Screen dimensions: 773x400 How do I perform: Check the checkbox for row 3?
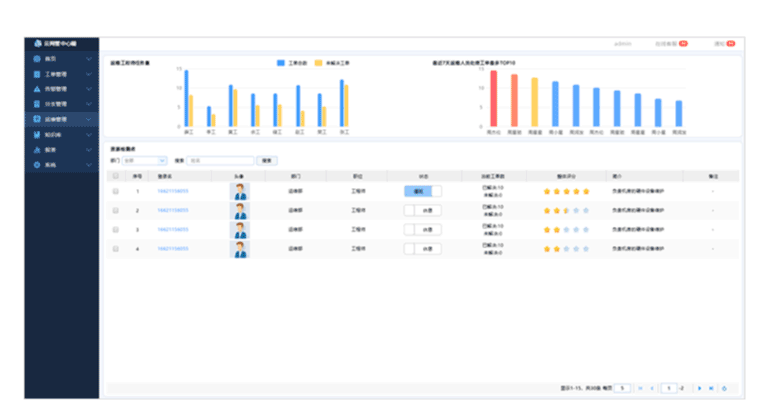pyautogui.click(x=116, y=230)
